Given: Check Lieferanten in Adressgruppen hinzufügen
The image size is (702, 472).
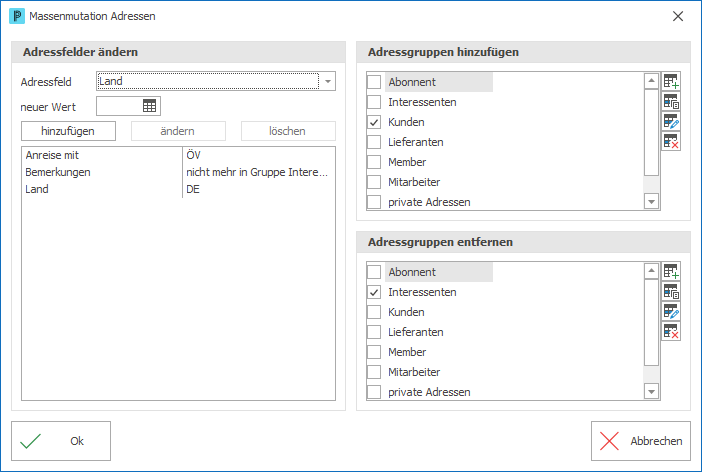Looking at the screenshot, I should pyautogui.click(x=374, y=142).
